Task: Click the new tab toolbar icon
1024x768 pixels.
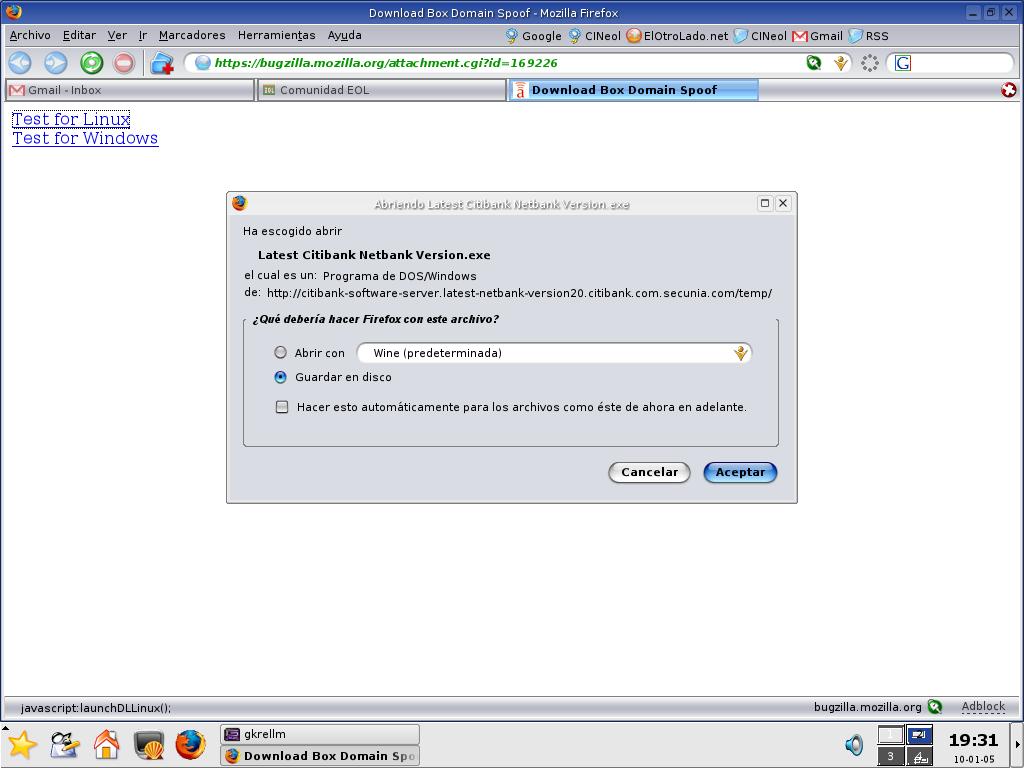Action: [162, 63]
